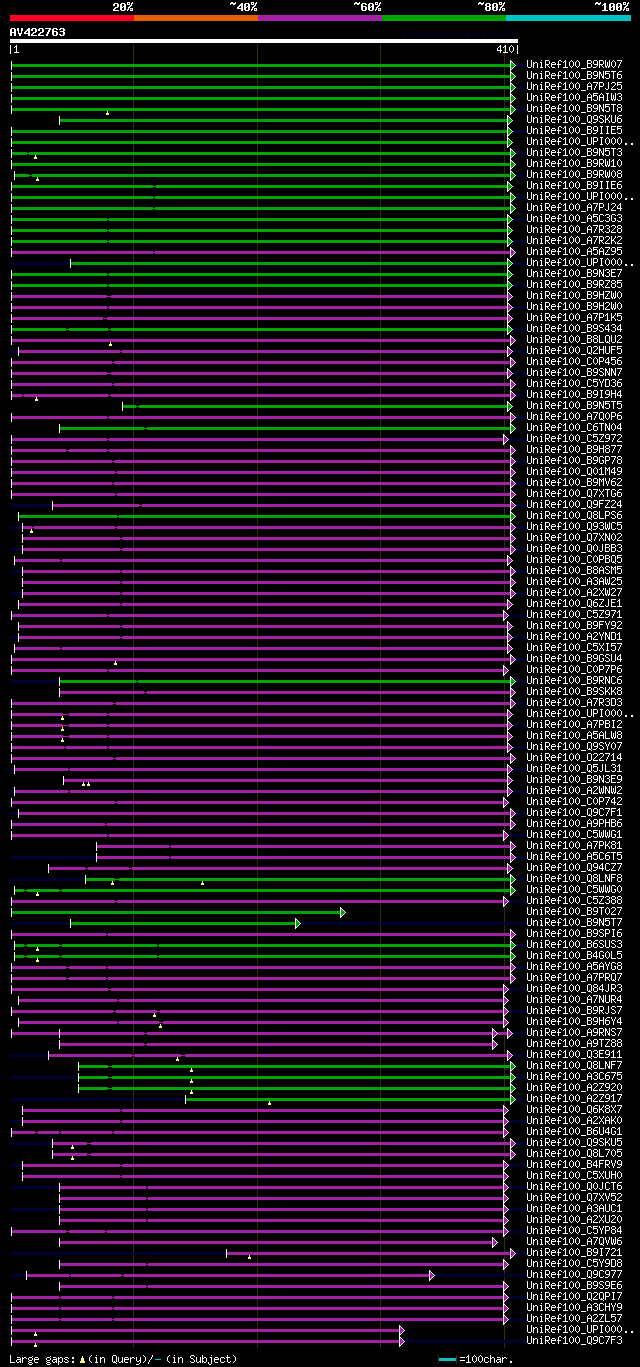Open hit UniRef100_Q8LPS6
640x1367 pixels.
click(x=574, y=516)
